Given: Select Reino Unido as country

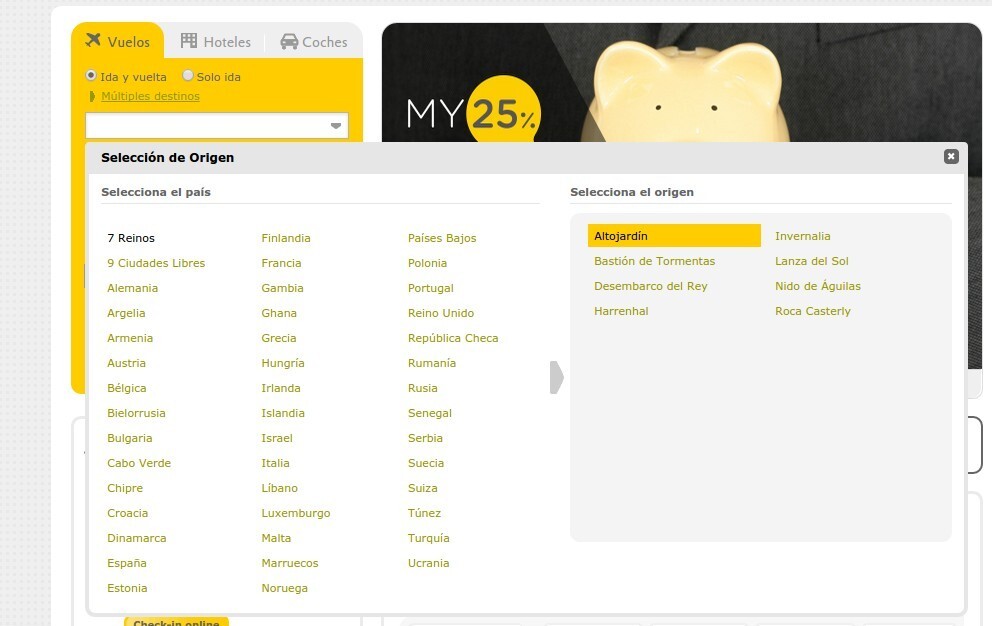Looking at the screenshot, I should (x=441, y=313).
